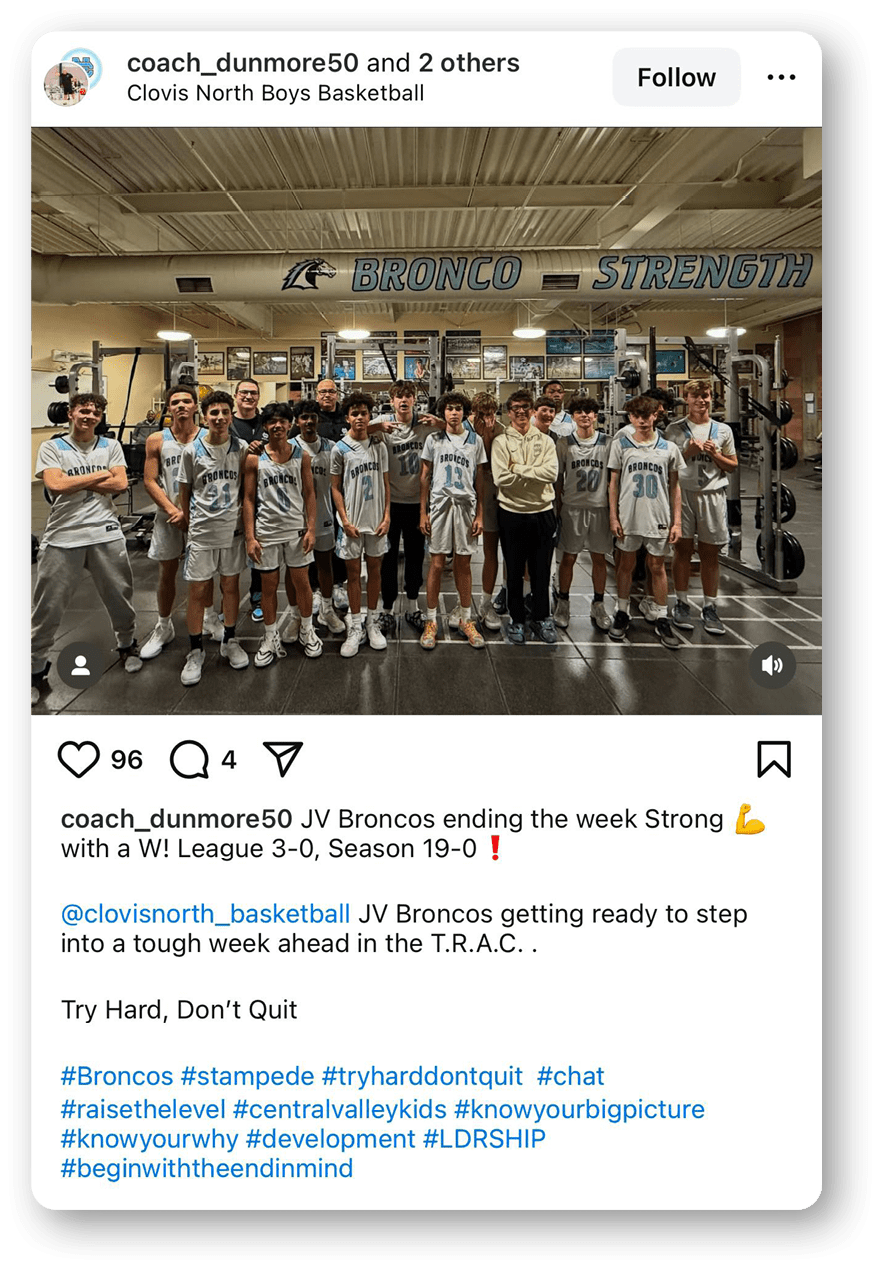Open Clovis North Boys Basketball location
This screenshot has height=1269, width=881.
pyautogui.click(x=276, y=93)
